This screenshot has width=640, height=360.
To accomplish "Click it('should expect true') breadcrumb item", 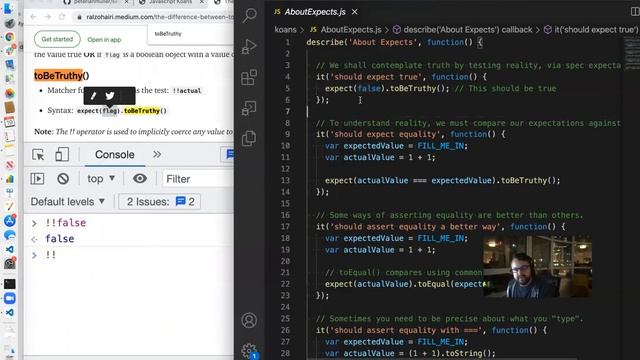I will 596,29.
